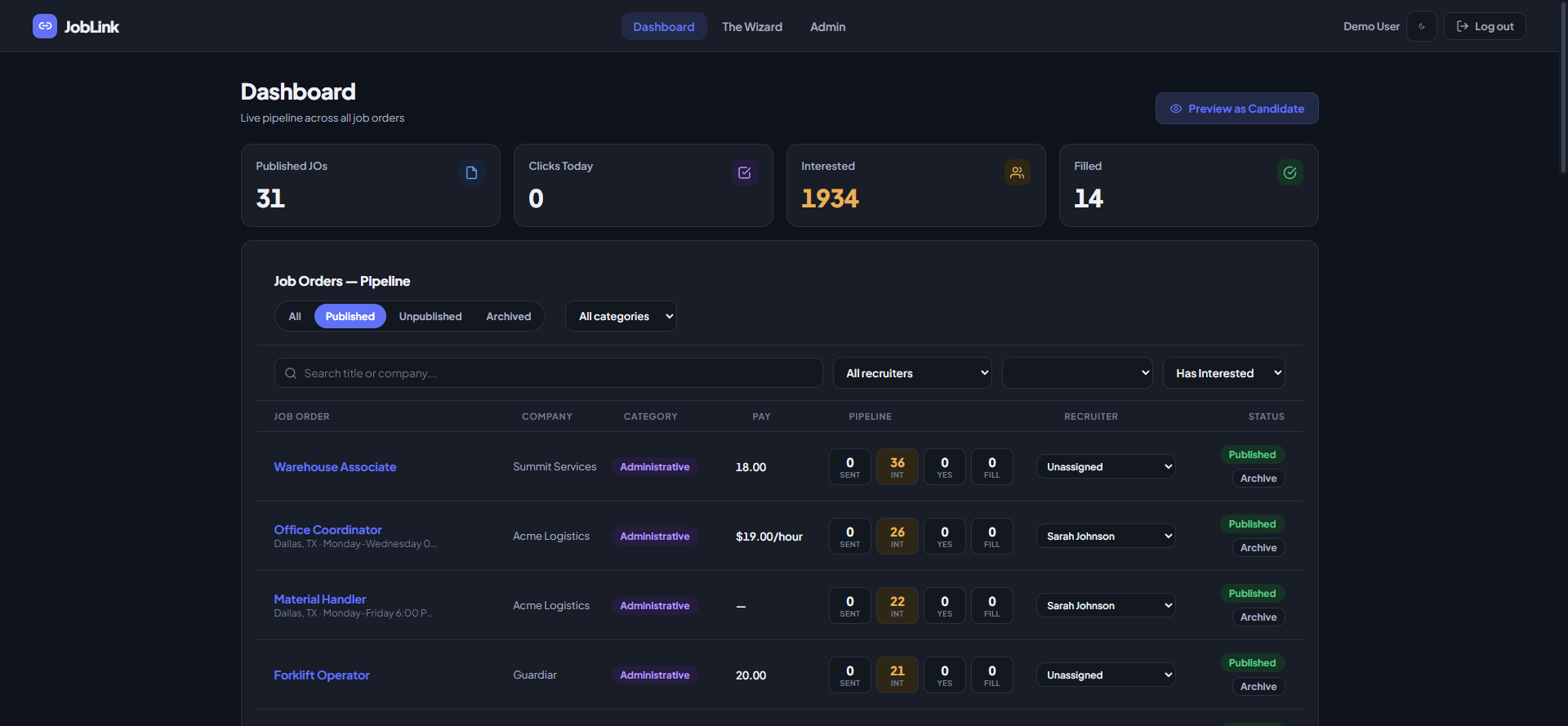Screen dimensions: 1568x726
Task: Click the 36 INT box for Warehouse Associate
Action: (x=897, y=466)
